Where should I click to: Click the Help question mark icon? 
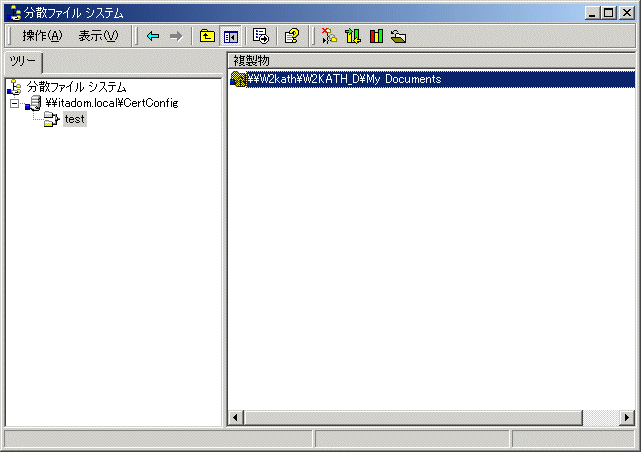pyautogui.click(x=292, y=36)
